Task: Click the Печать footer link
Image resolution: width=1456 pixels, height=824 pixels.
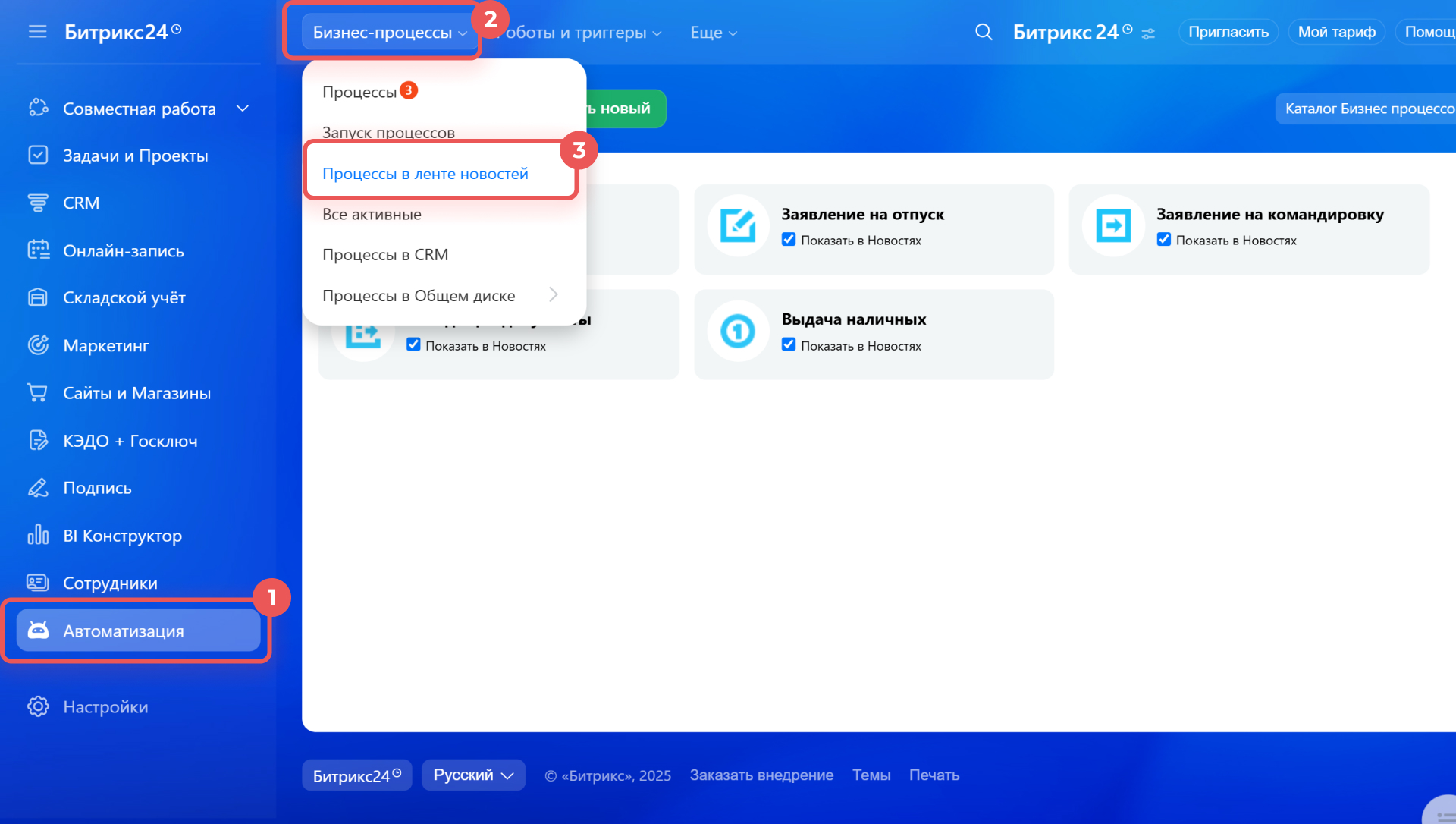Action: [934, 775]
